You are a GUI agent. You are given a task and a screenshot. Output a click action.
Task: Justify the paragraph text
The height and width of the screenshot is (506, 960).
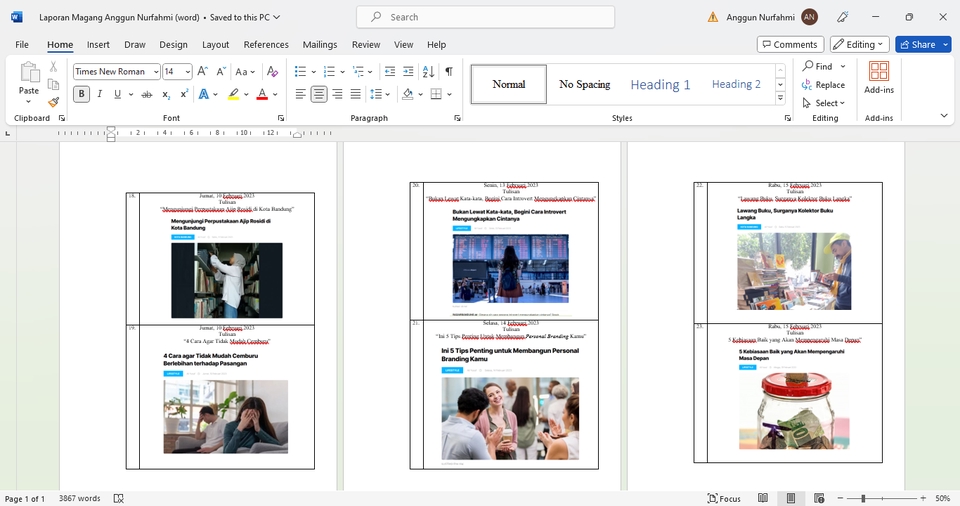[356, 94]
